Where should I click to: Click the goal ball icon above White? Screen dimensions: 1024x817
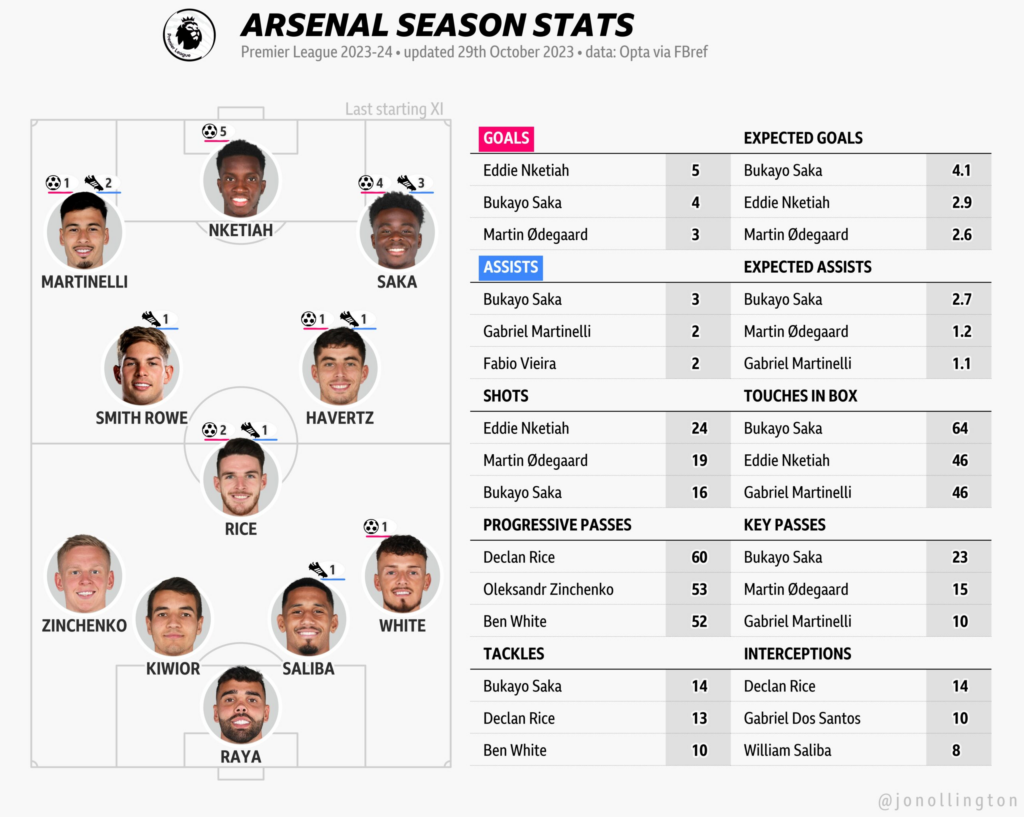[x=372, y=526]
